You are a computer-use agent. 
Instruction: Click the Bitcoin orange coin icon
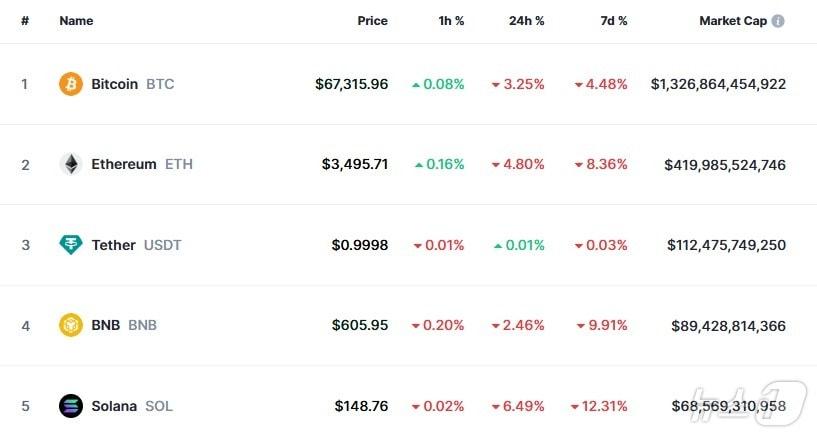tap(71, 84)
